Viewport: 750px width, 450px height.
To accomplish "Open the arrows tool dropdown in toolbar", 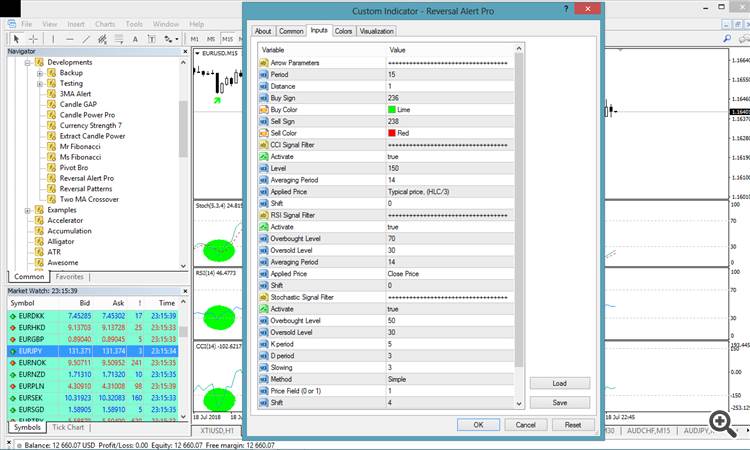I will tap(176, 39).
